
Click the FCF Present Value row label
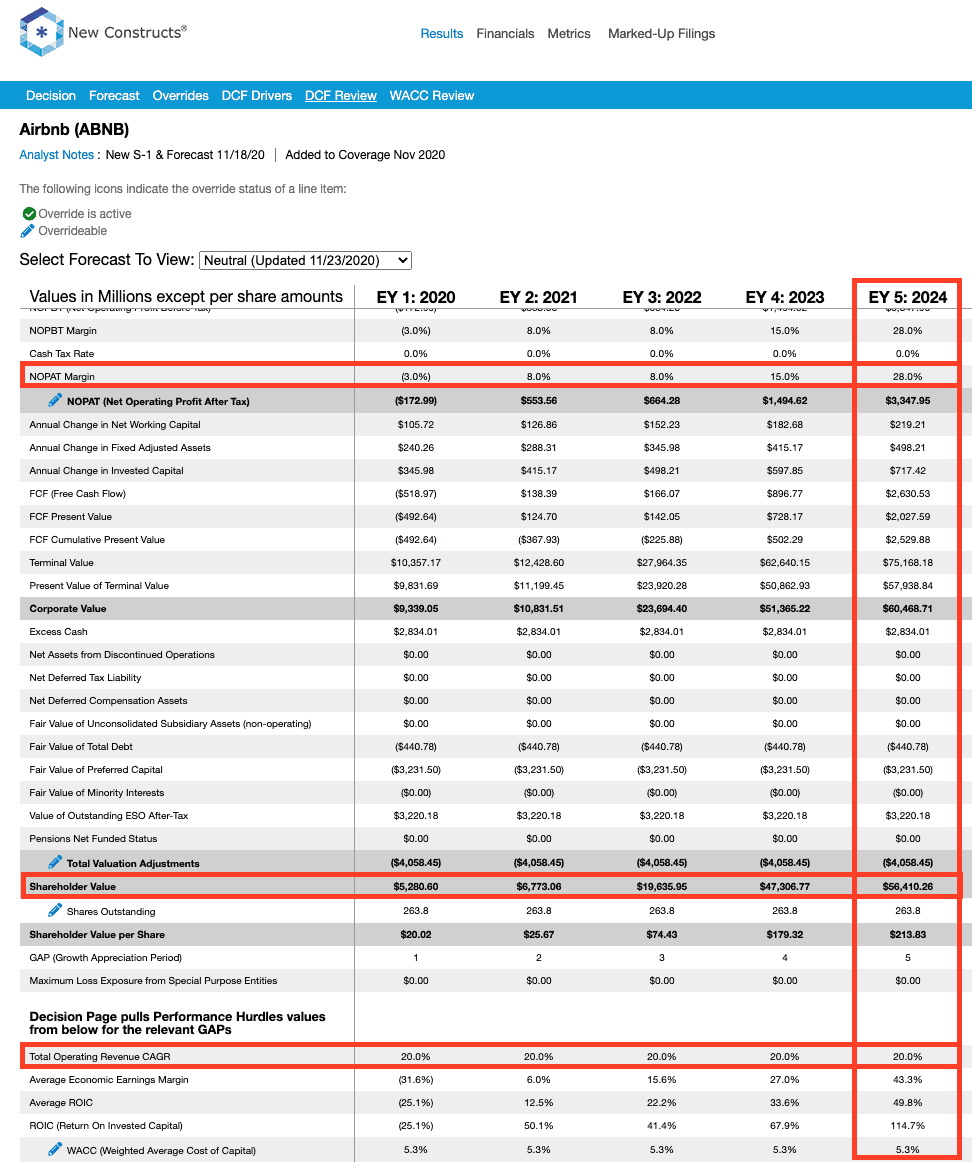click(x=70, y=517)
